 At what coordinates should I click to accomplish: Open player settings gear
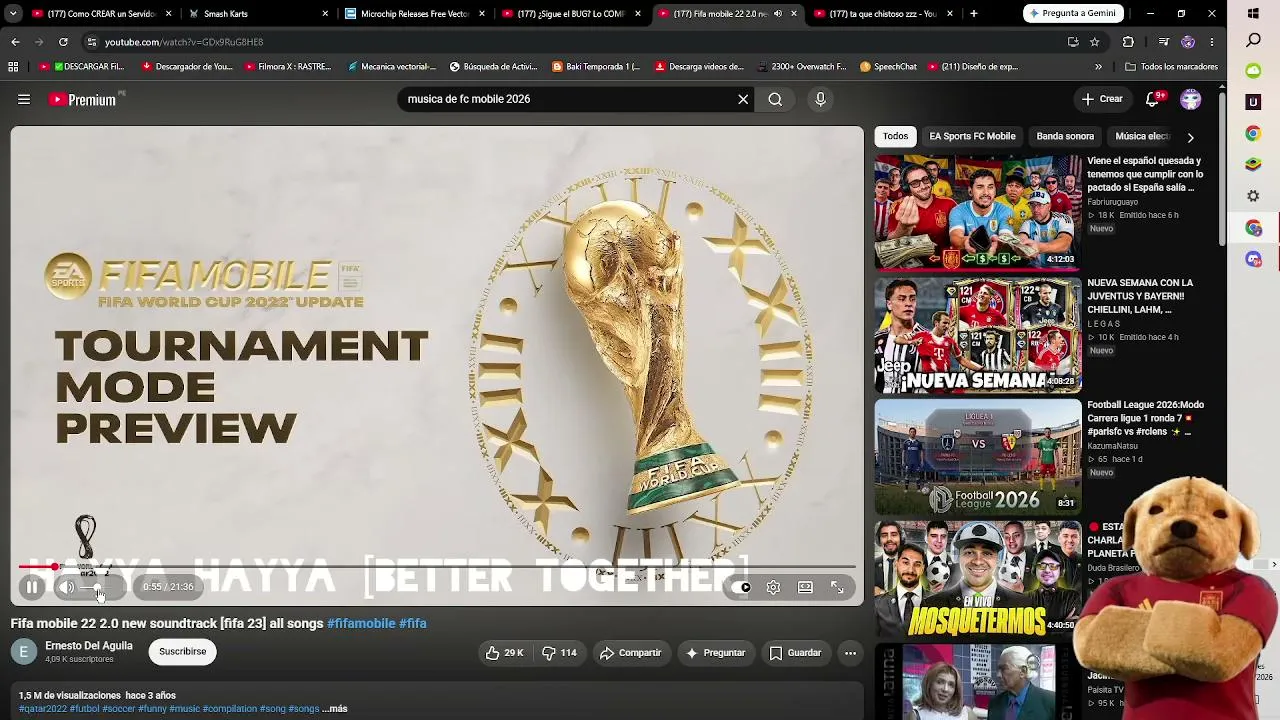773,588
